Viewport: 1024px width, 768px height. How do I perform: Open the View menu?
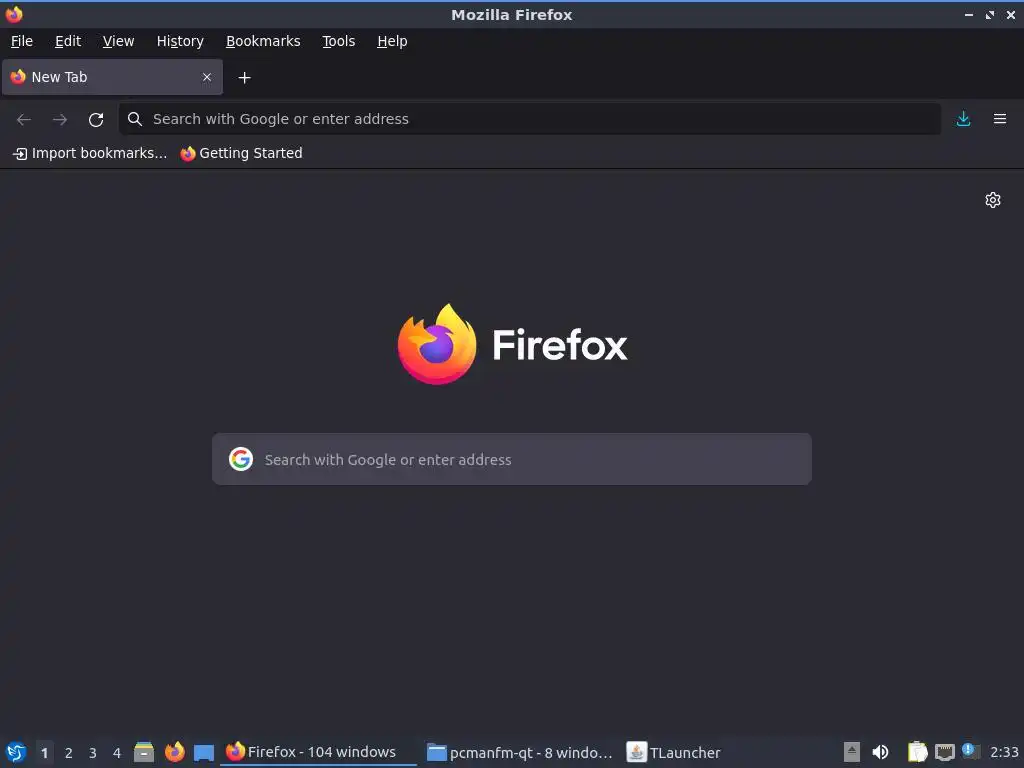click(x=118, y=41)
